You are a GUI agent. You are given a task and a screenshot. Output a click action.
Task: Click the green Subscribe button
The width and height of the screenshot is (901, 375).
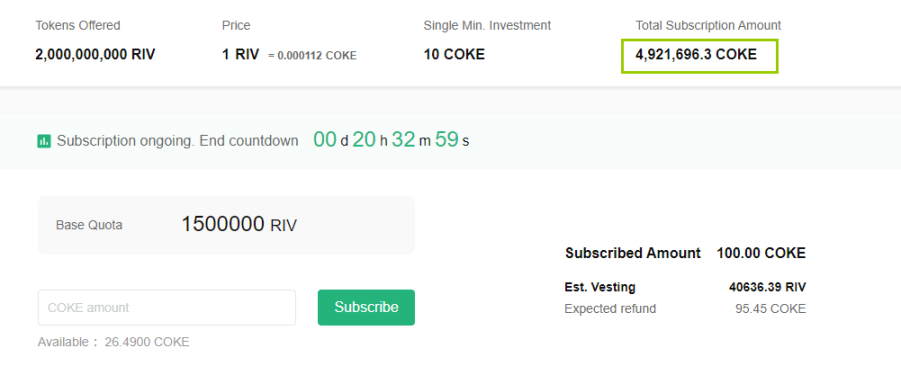click(x=366, y=307)
